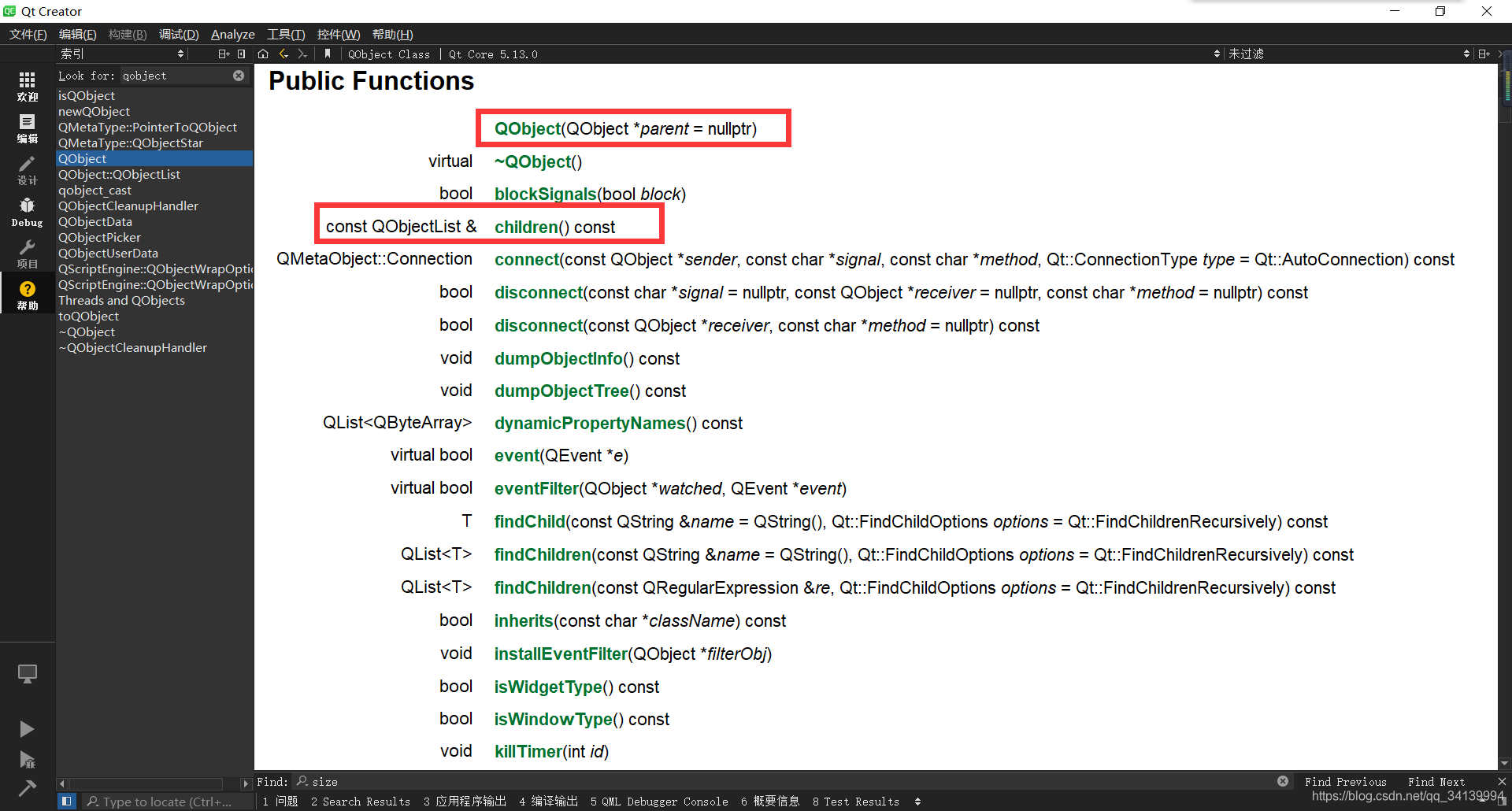Open the 2 Search Results pane

click(x=361, y=802)
